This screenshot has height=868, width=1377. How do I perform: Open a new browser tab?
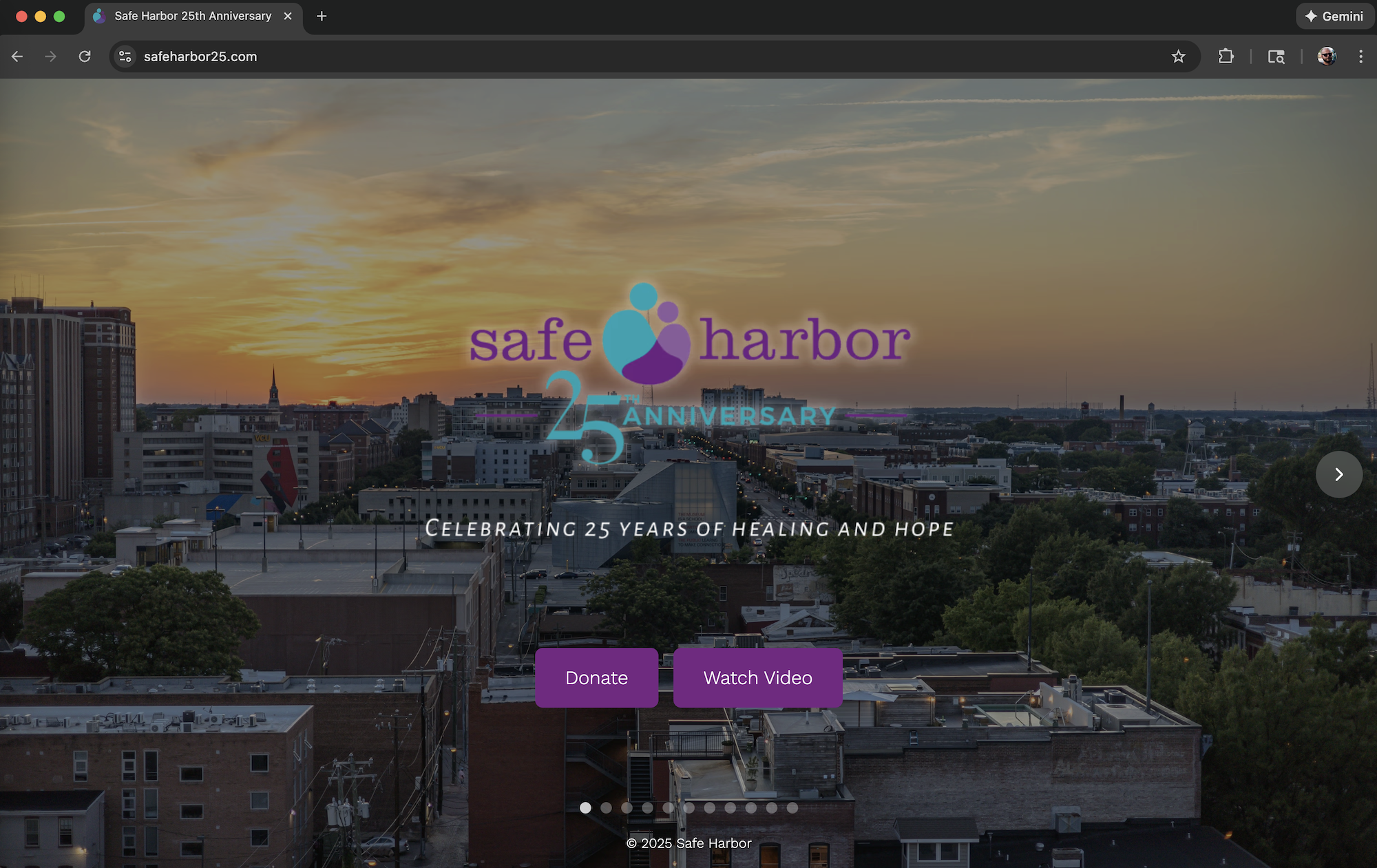pyautogui.click(x=322, y=16)
